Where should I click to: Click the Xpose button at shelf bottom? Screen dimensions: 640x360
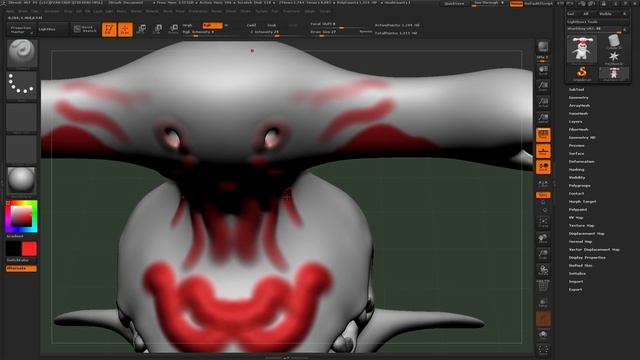(543, 350)
